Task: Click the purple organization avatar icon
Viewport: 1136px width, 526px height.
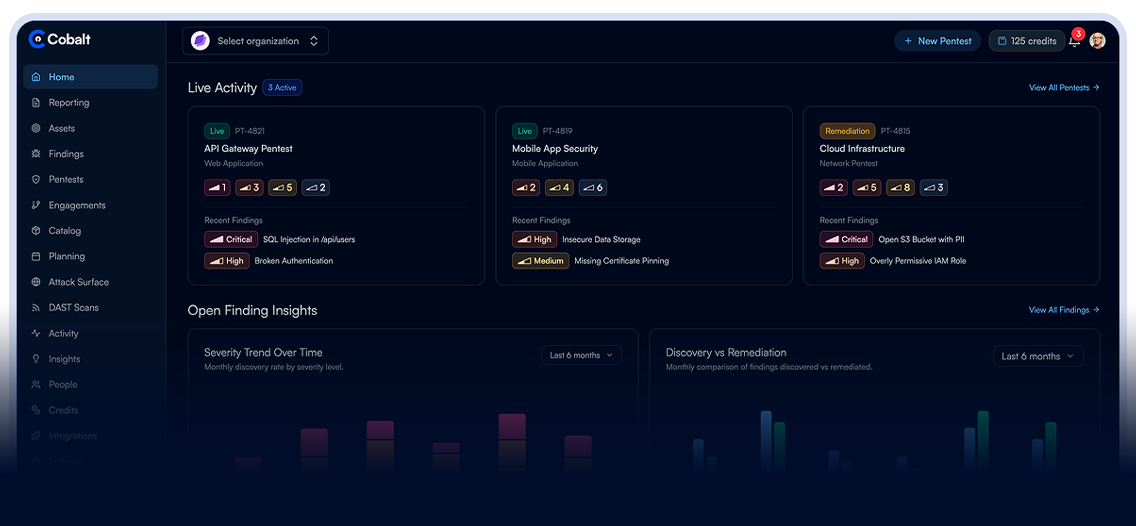Action: 200,41
